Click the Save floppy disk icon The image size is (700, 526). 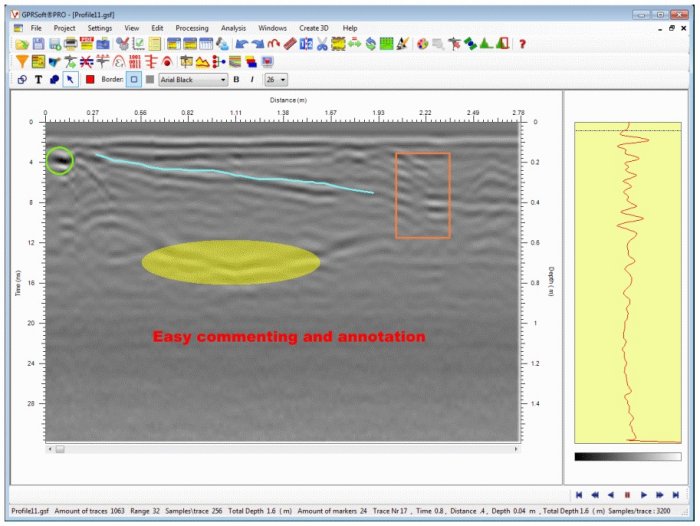(38, 45)
